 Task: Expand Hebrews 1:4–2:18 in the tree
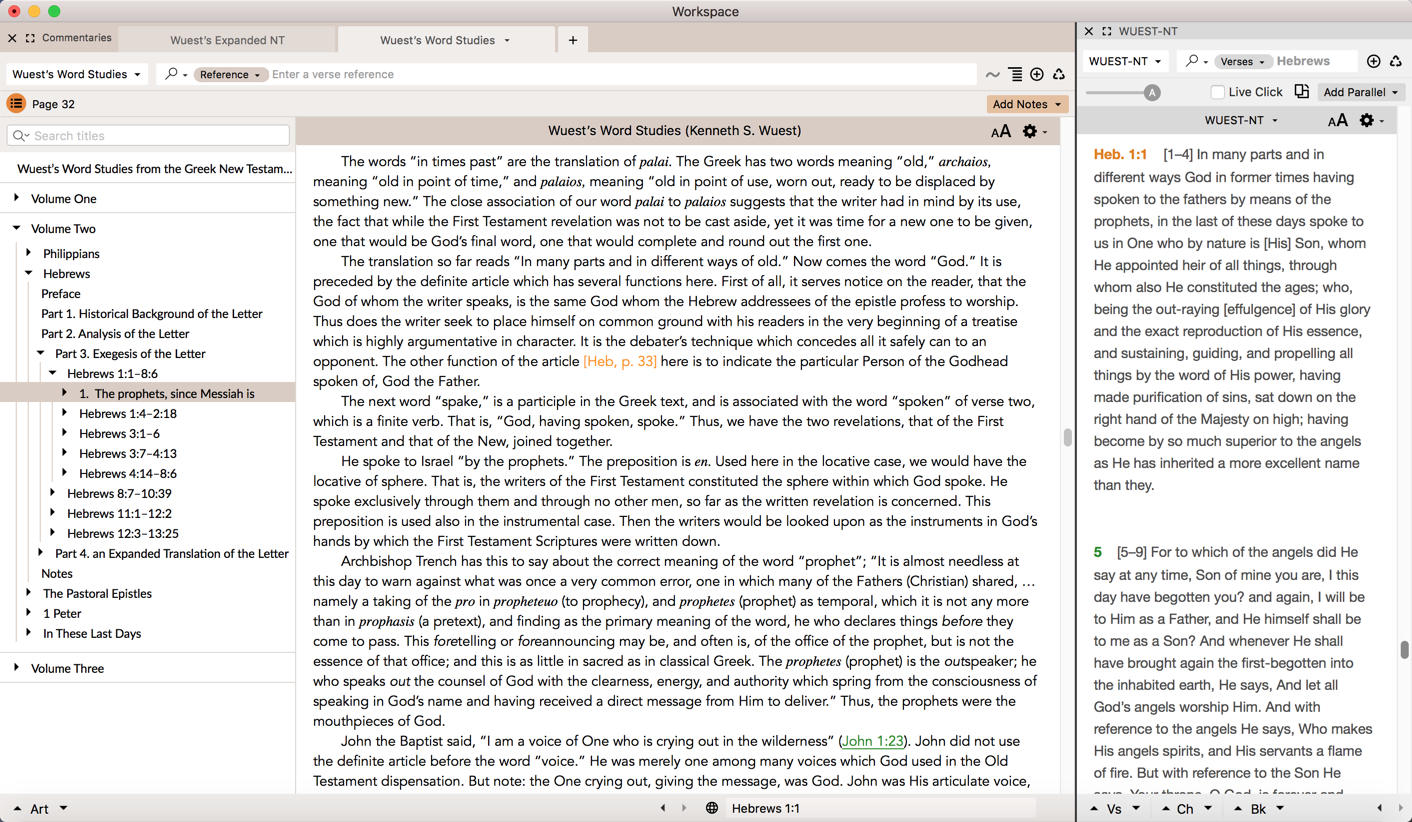[64, 413]
